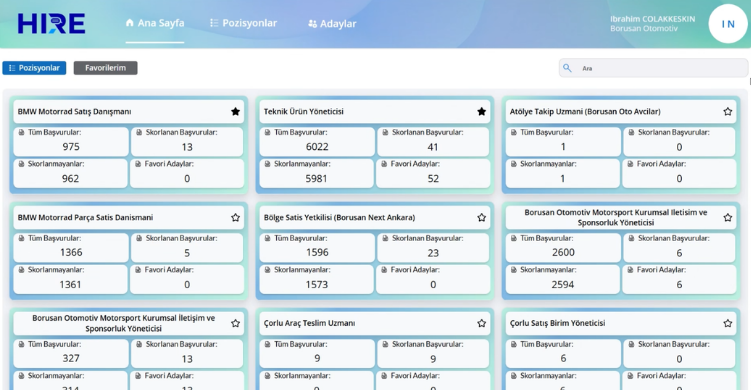Open the Ana Sayfa tab
The height and width of the screenshot is (390, 751).
155,23
